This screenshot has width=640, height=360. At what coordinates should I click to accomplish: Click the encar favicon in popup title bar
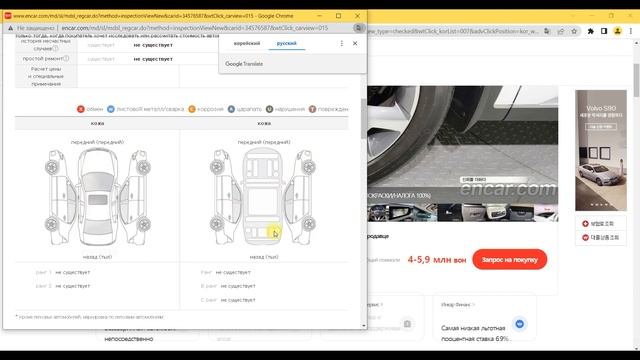click(8, 16)
